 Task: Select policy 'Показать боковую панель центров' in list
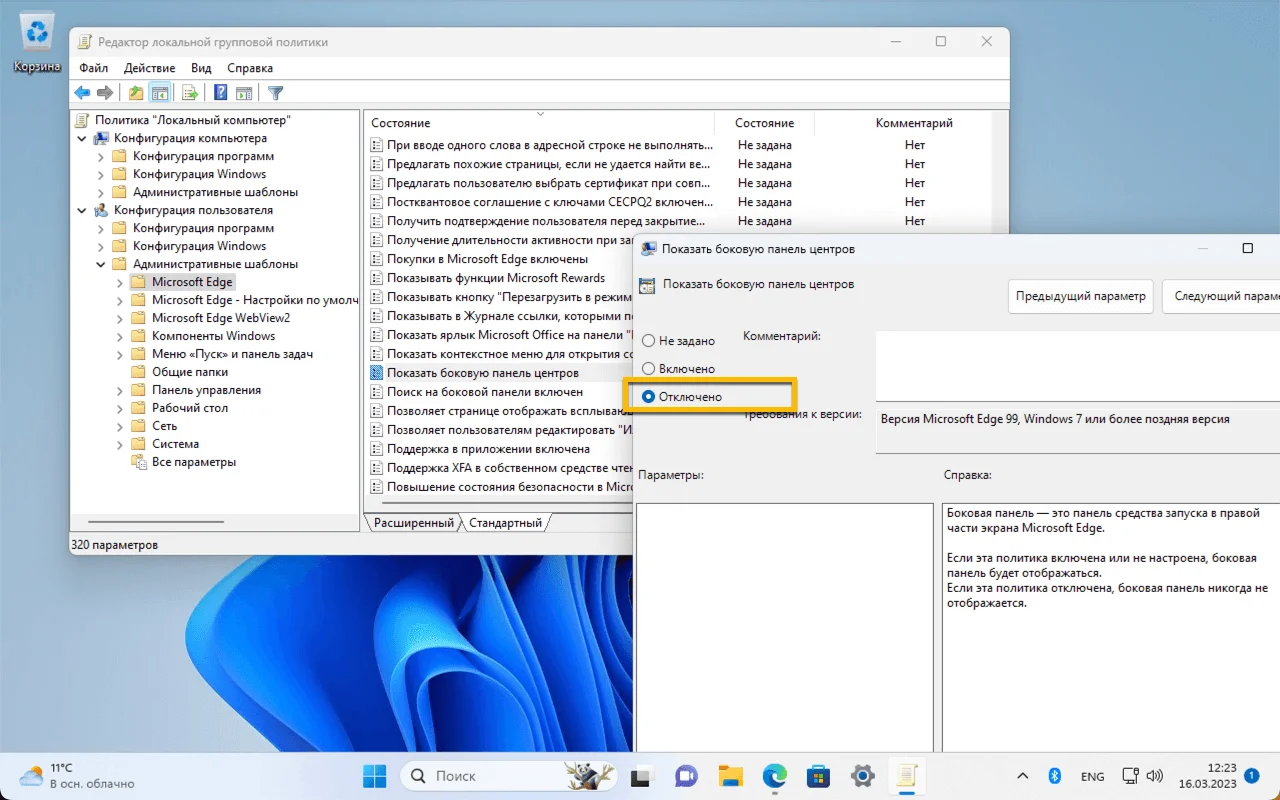(483, 373)
